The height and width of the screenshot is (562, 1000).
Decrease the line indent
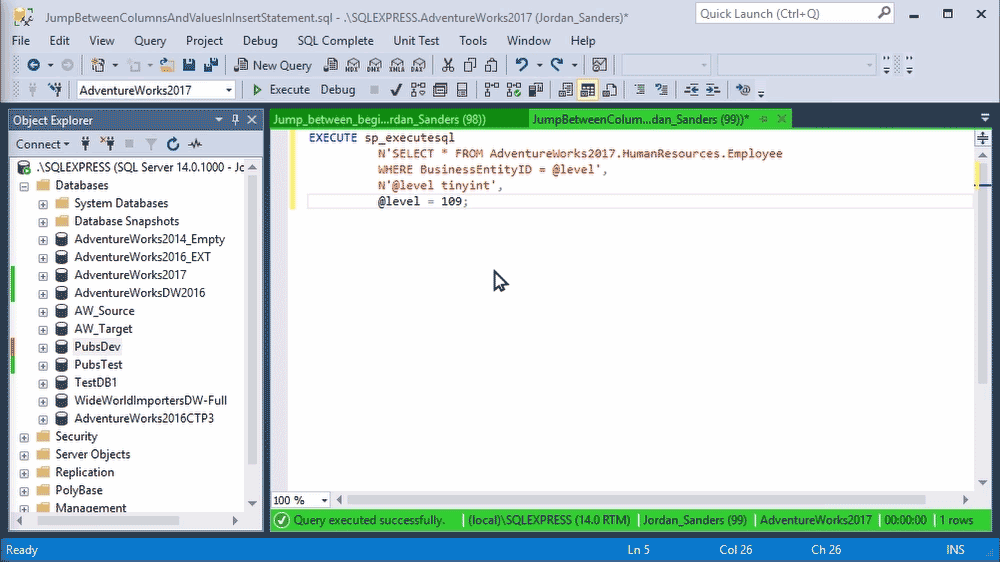tap(691, 90)
